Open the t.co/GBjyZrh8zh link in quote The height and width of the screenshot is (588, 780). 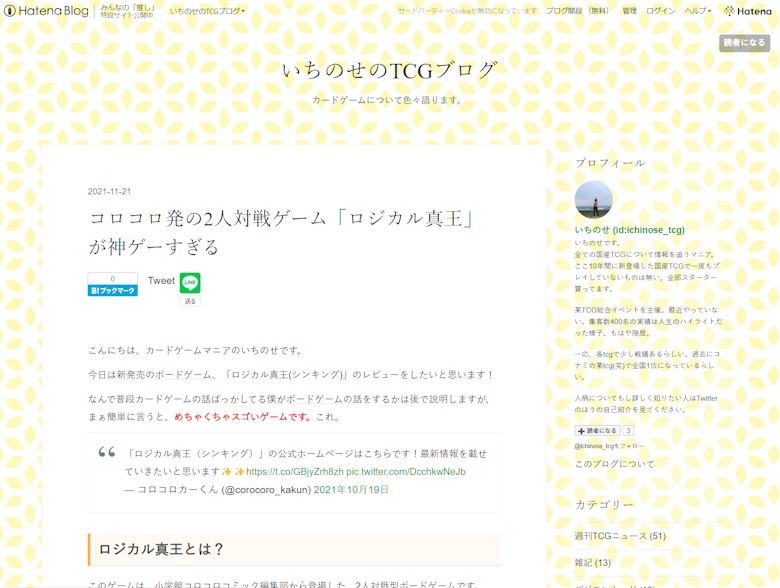coord(295,471)
